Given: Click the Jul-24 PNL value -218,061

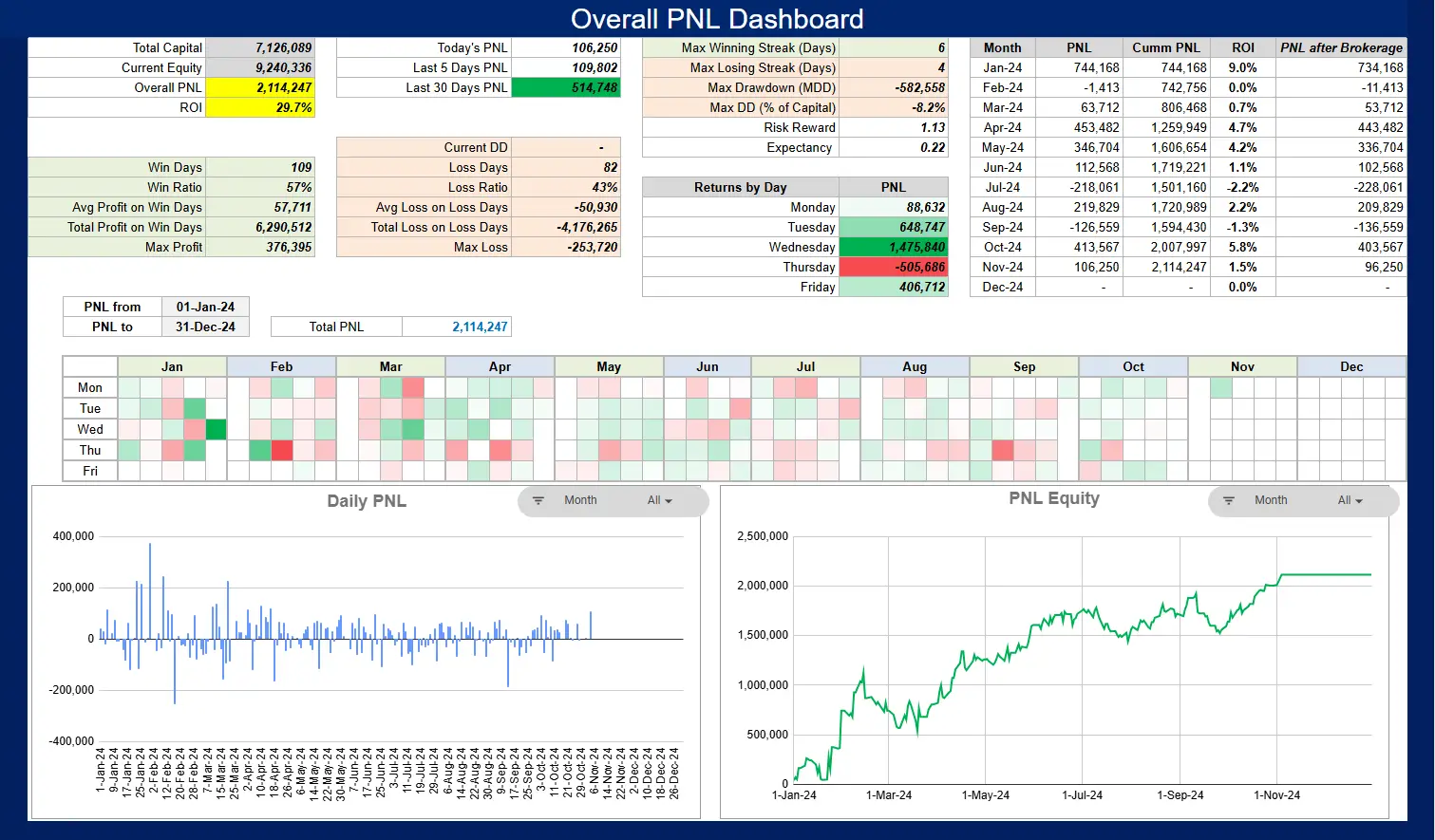Looking at the screenshot, I should [x=1079, y=187].
